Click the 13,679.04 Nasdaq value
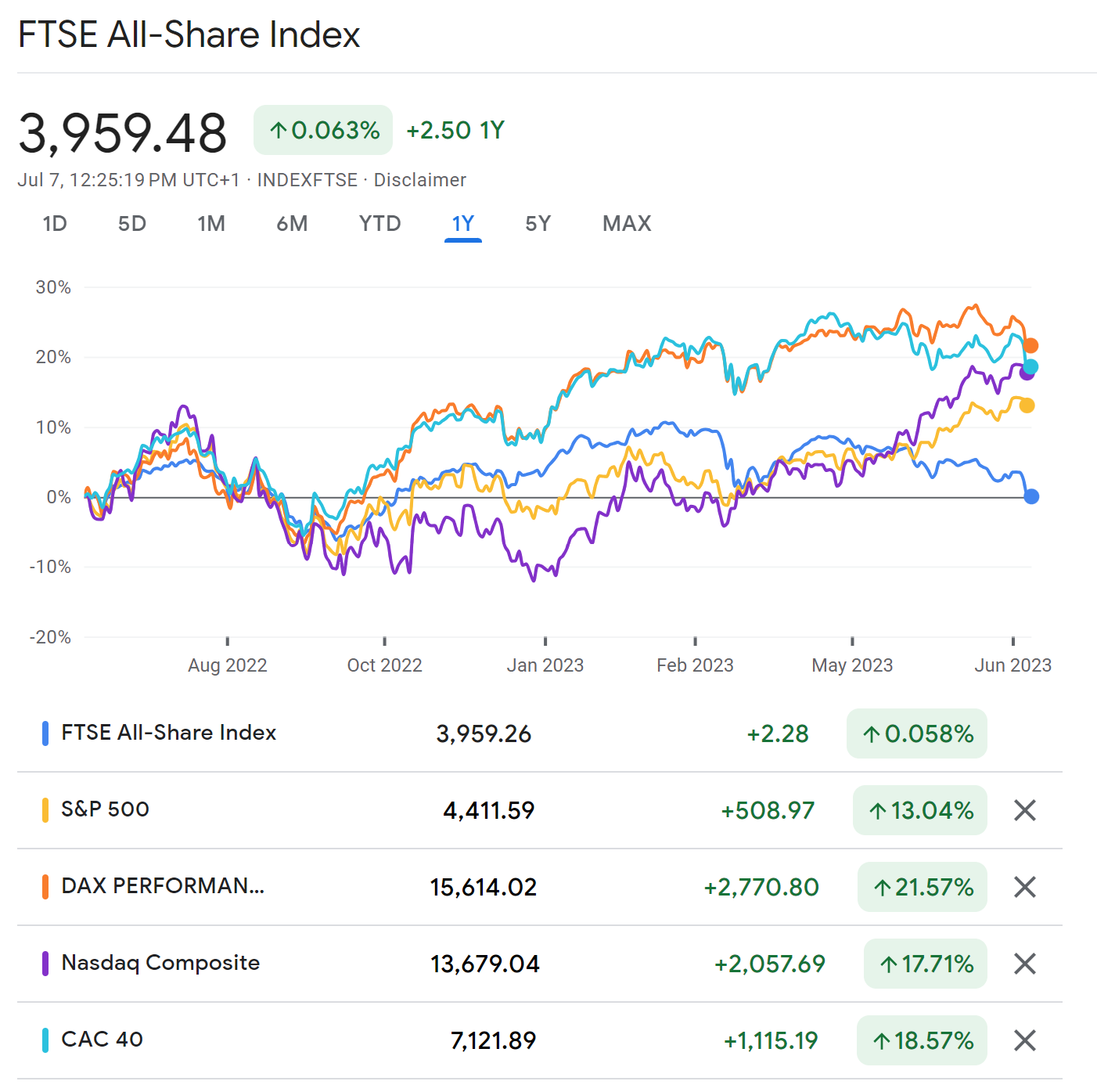Screen dimensions: 1097x1092 (485, 964)
